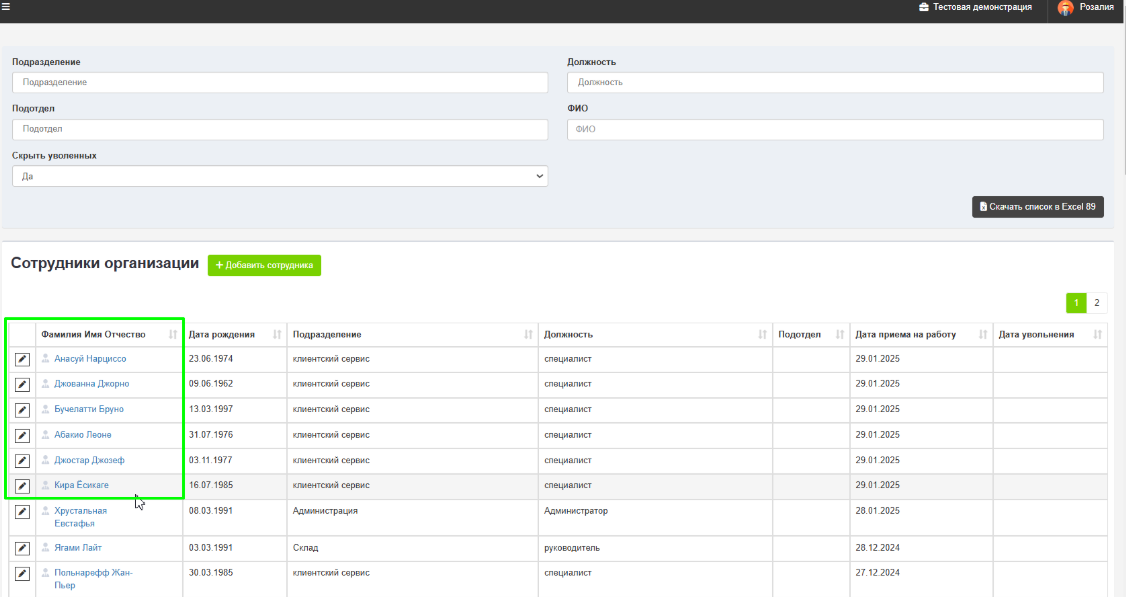Click edit pencil for Ягами Лайт
The height and width of the screenshot is (597, 1126).
(x=22, y=548)
